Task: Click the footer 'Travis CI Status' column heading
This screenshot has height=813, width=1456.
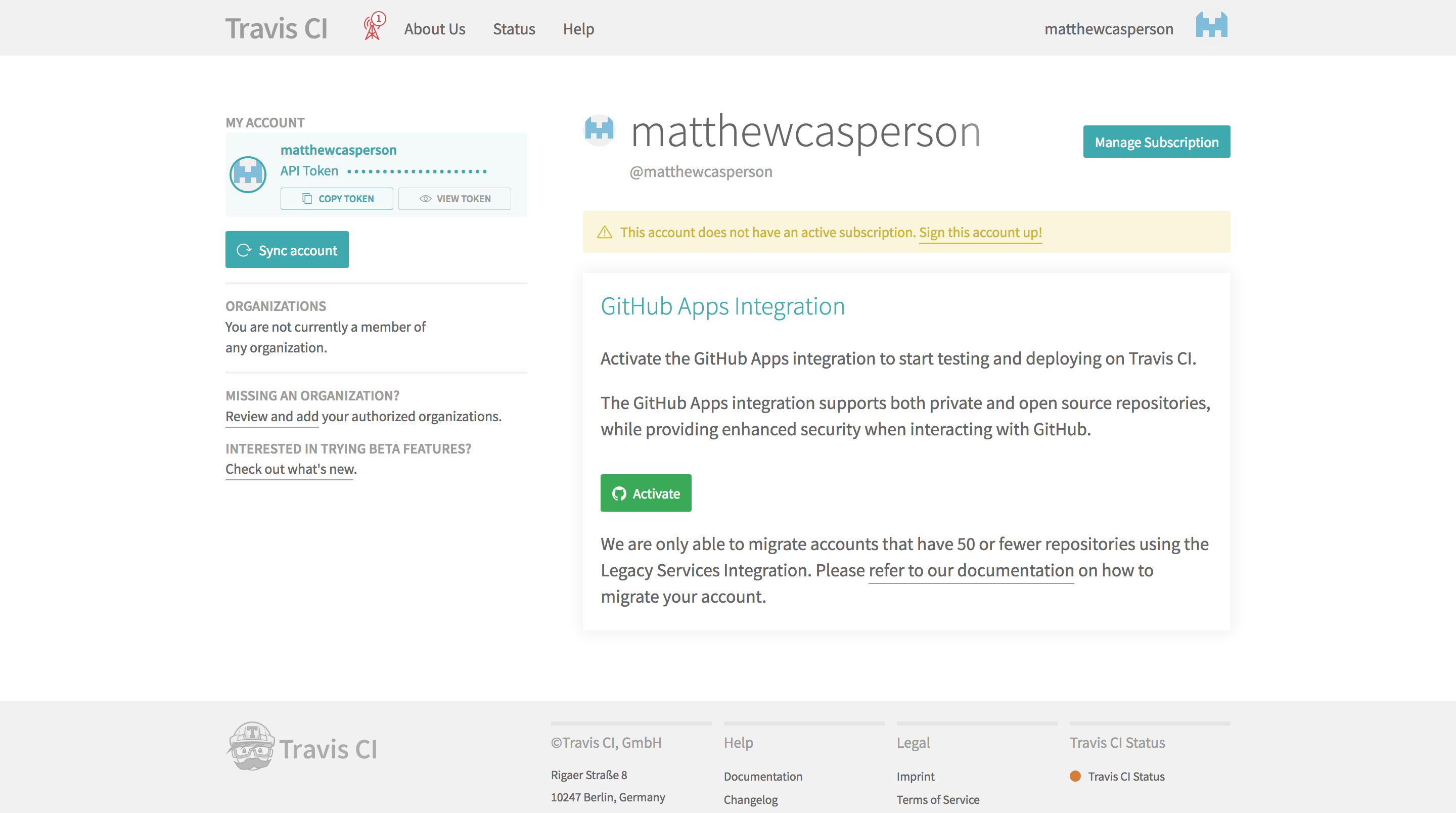Action: click(1117, 742)
